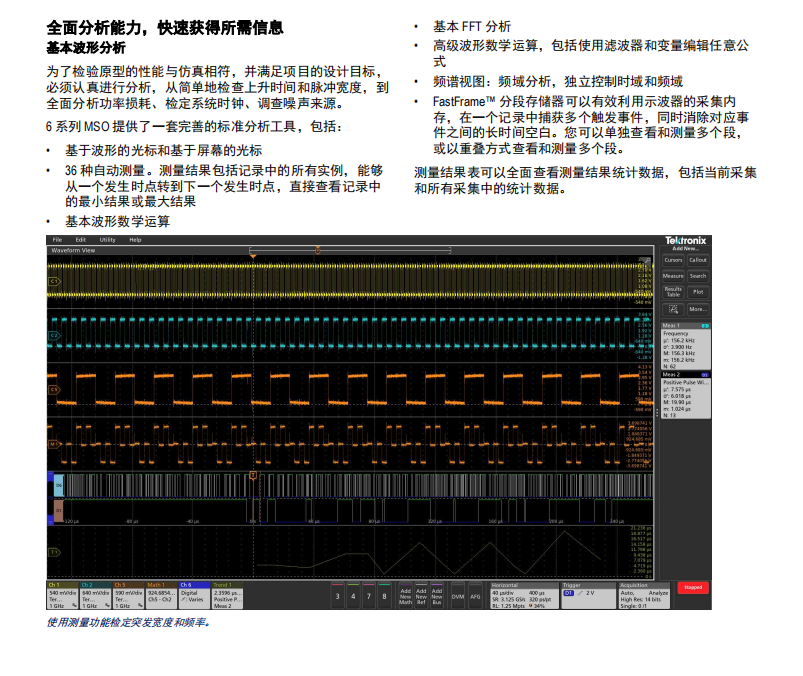Click the Ch 1 540 mV/div value
Screen dimensions: 803x676
[x=62, y=593]
